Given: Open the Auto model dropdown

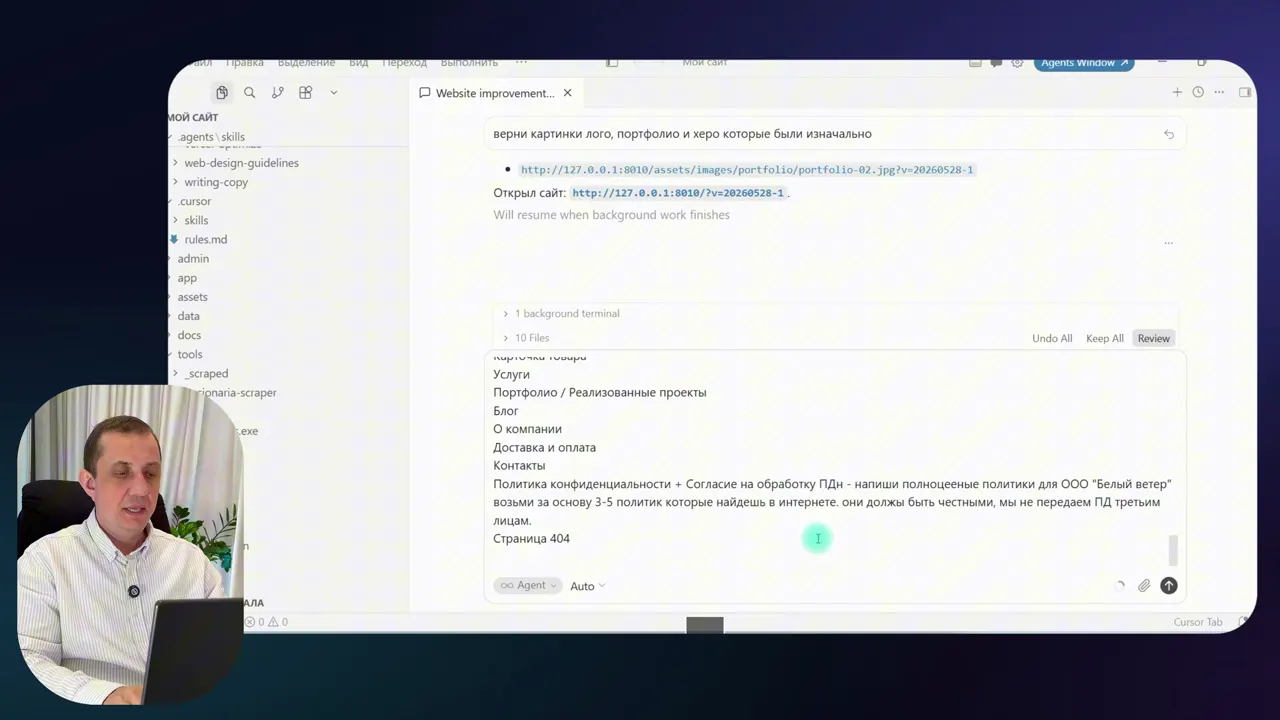Looking at the screenshot, I should click(x=588, y=586).
